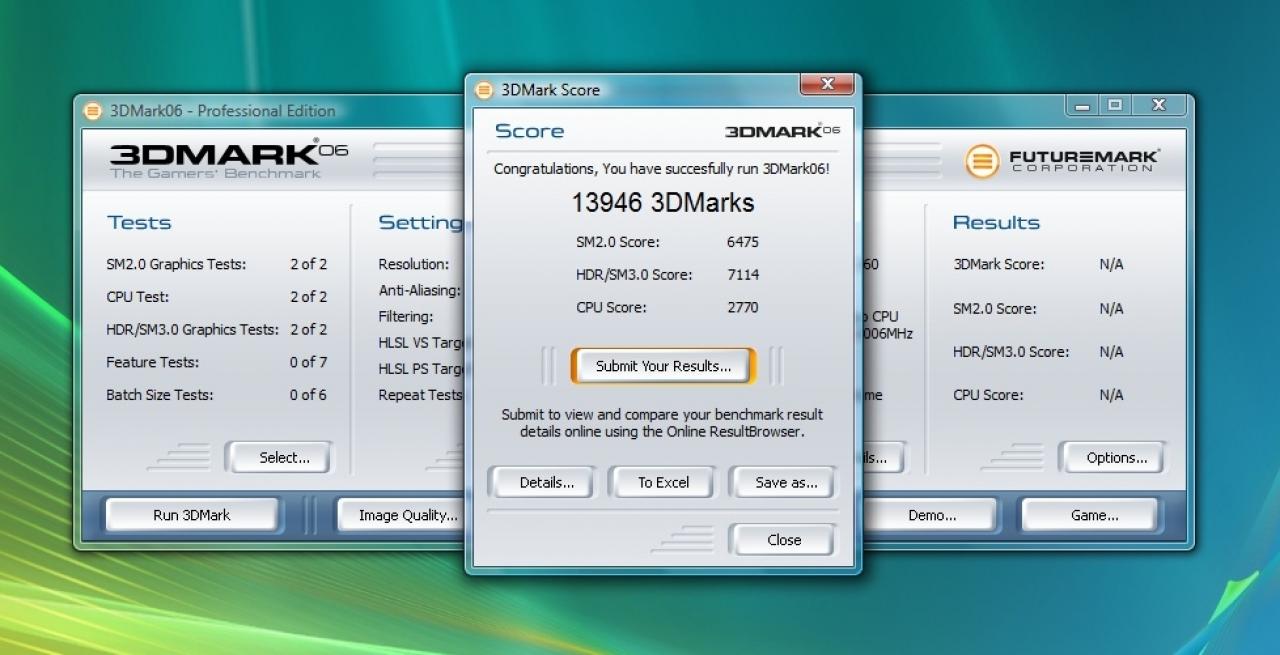The width and height of the screenshot is (1280, 655).
Task: Click 0 of 7 Feature Tests count
Action: click(x=308, y=362)
